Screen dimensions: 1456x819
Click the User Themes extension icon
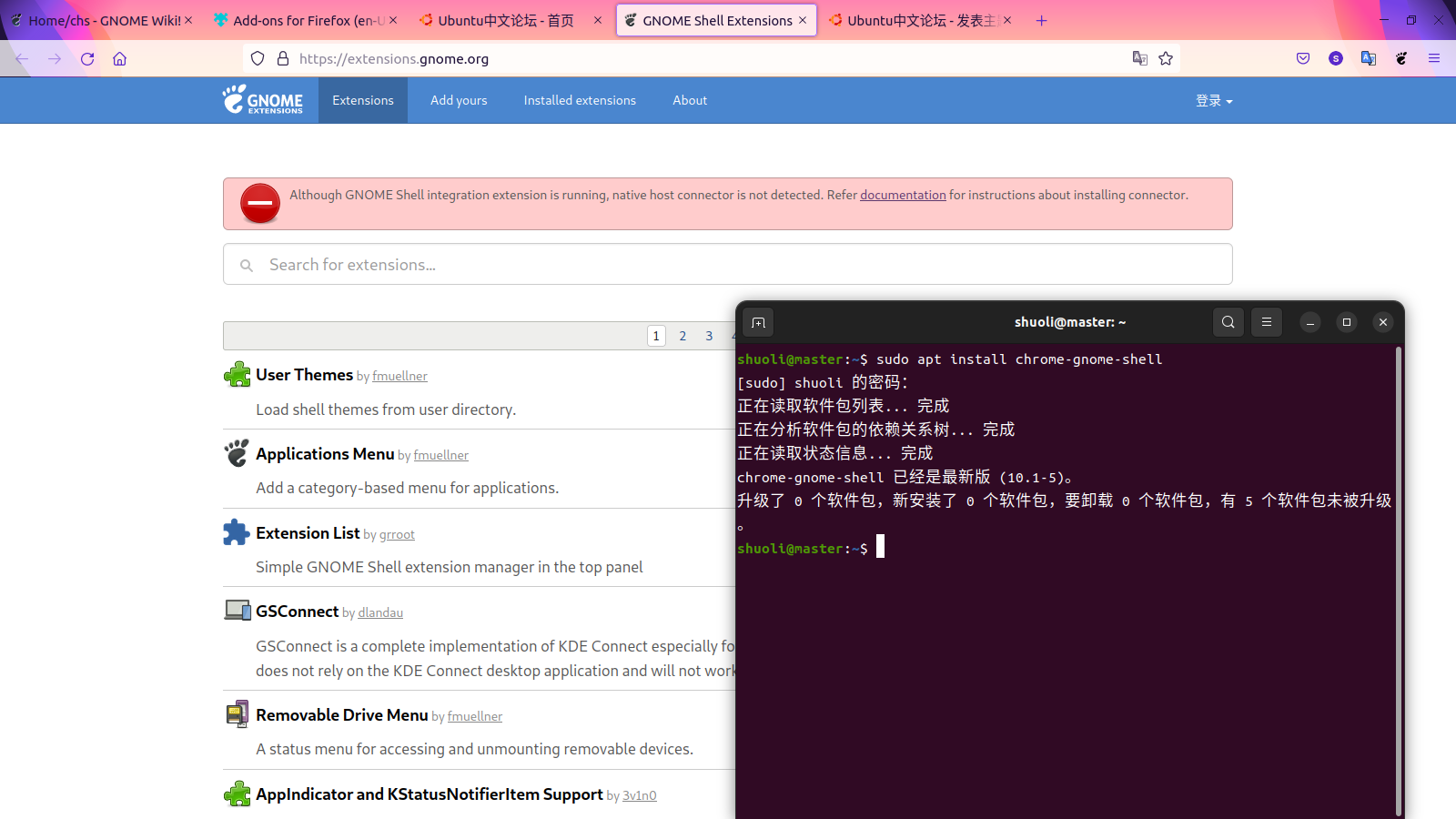click(238, 374)
